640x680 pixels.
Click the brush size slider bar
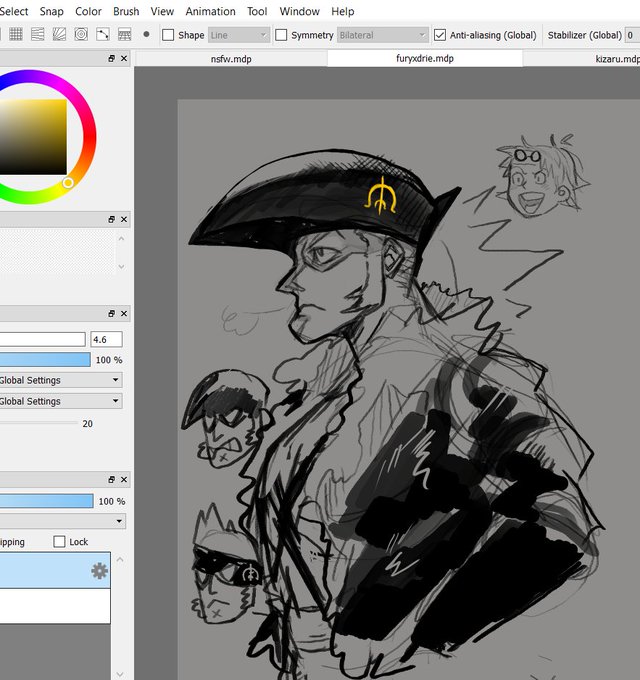point(42,339)
